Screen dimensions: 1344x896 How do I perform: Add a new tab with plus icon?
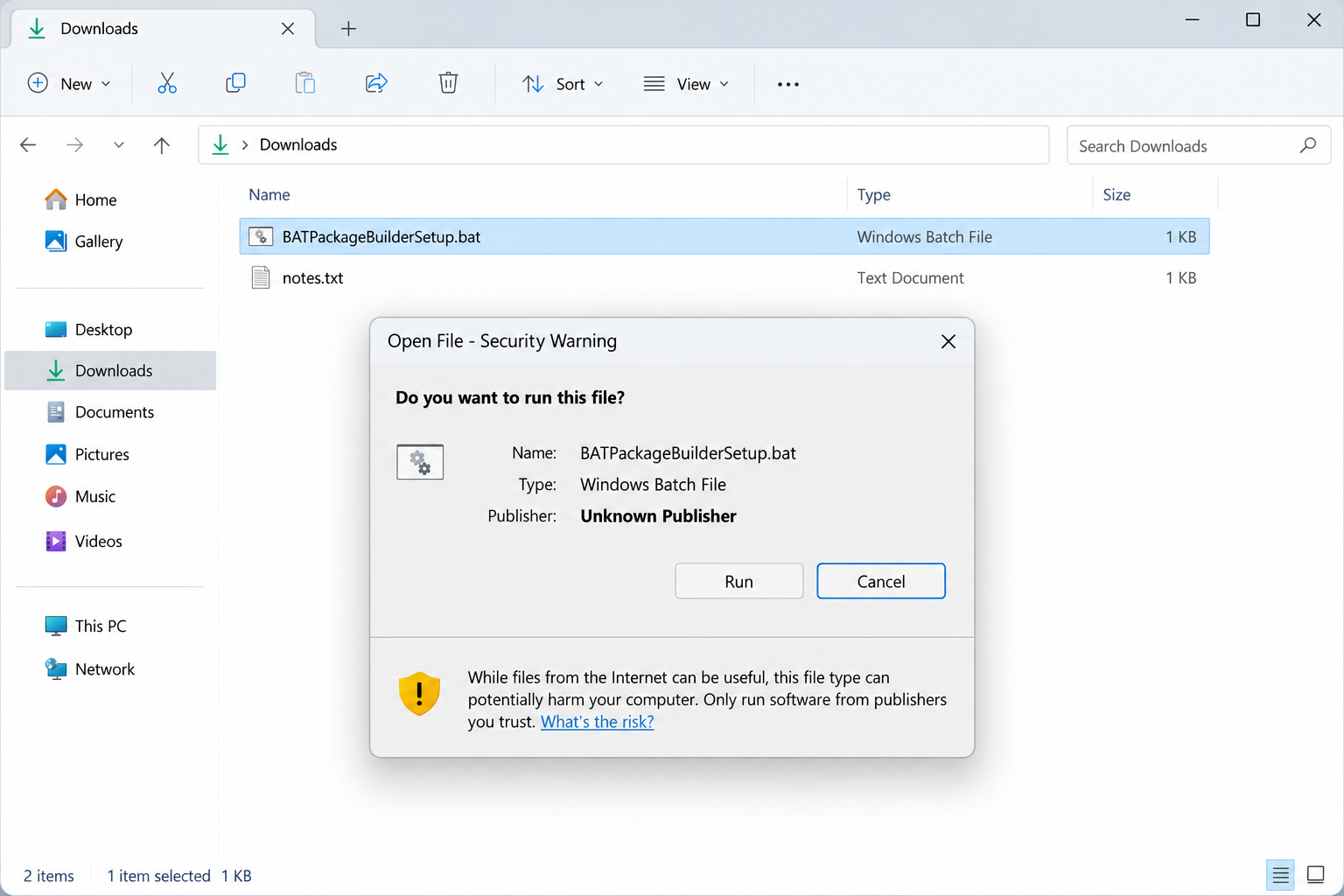click(x=348, y=29)
